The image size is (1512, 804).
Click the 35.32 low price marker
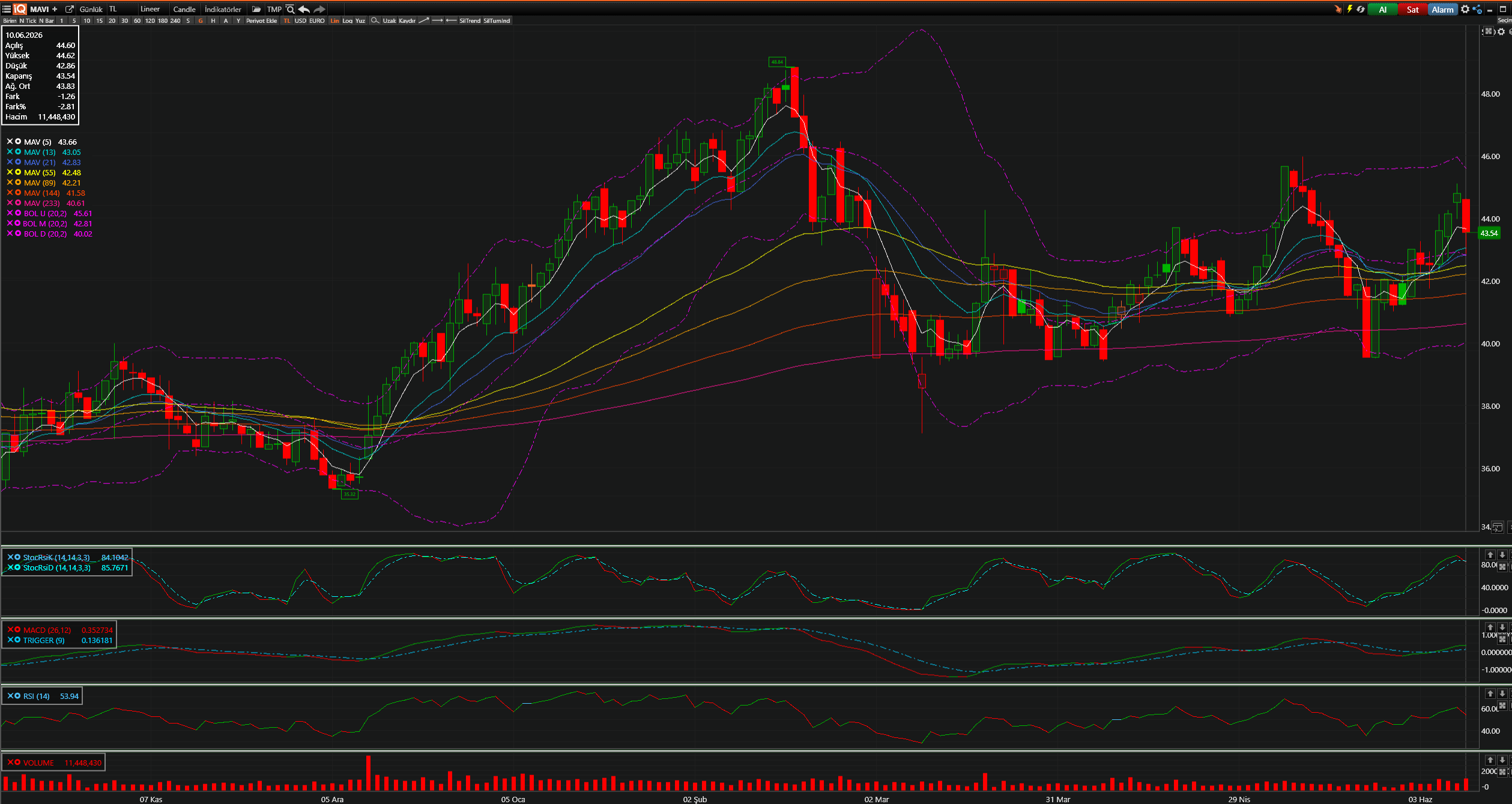pos(349,494)
